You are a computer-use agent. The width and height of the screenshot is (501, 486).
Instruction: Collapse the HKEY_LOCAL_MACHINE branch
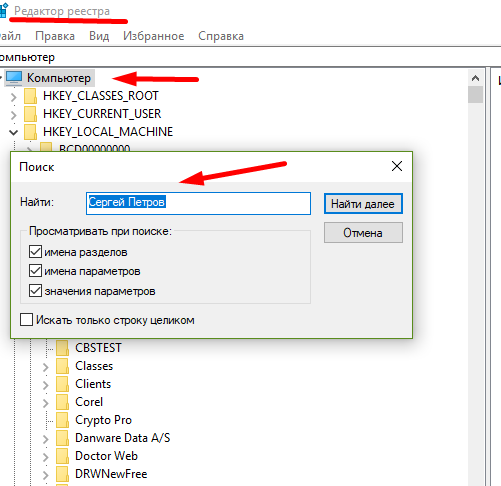click(x=13, y=133)
